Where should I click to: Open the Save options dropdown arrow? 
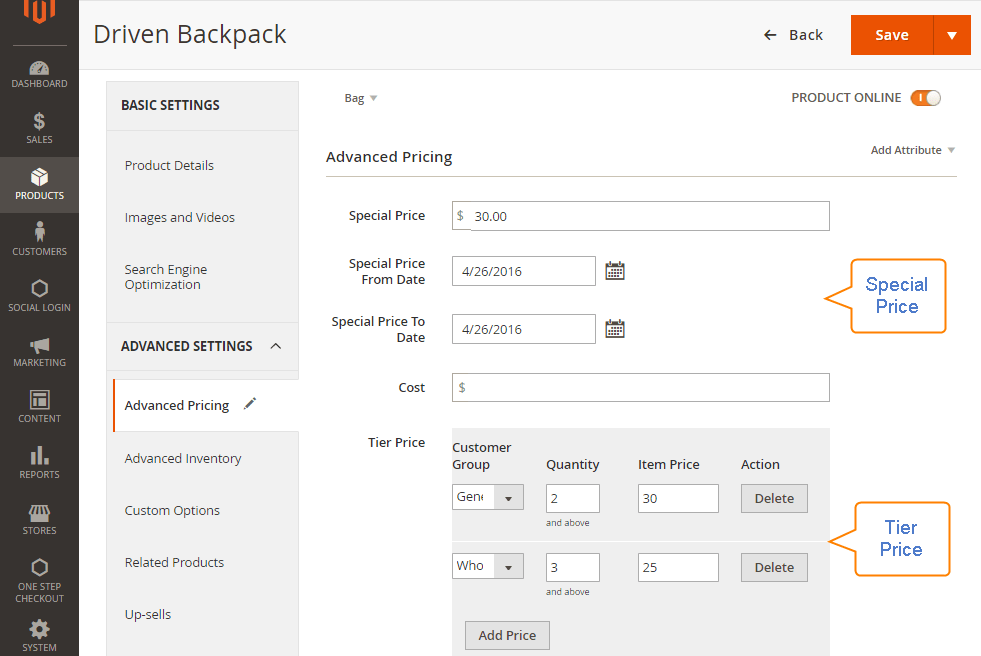(952, 35)
